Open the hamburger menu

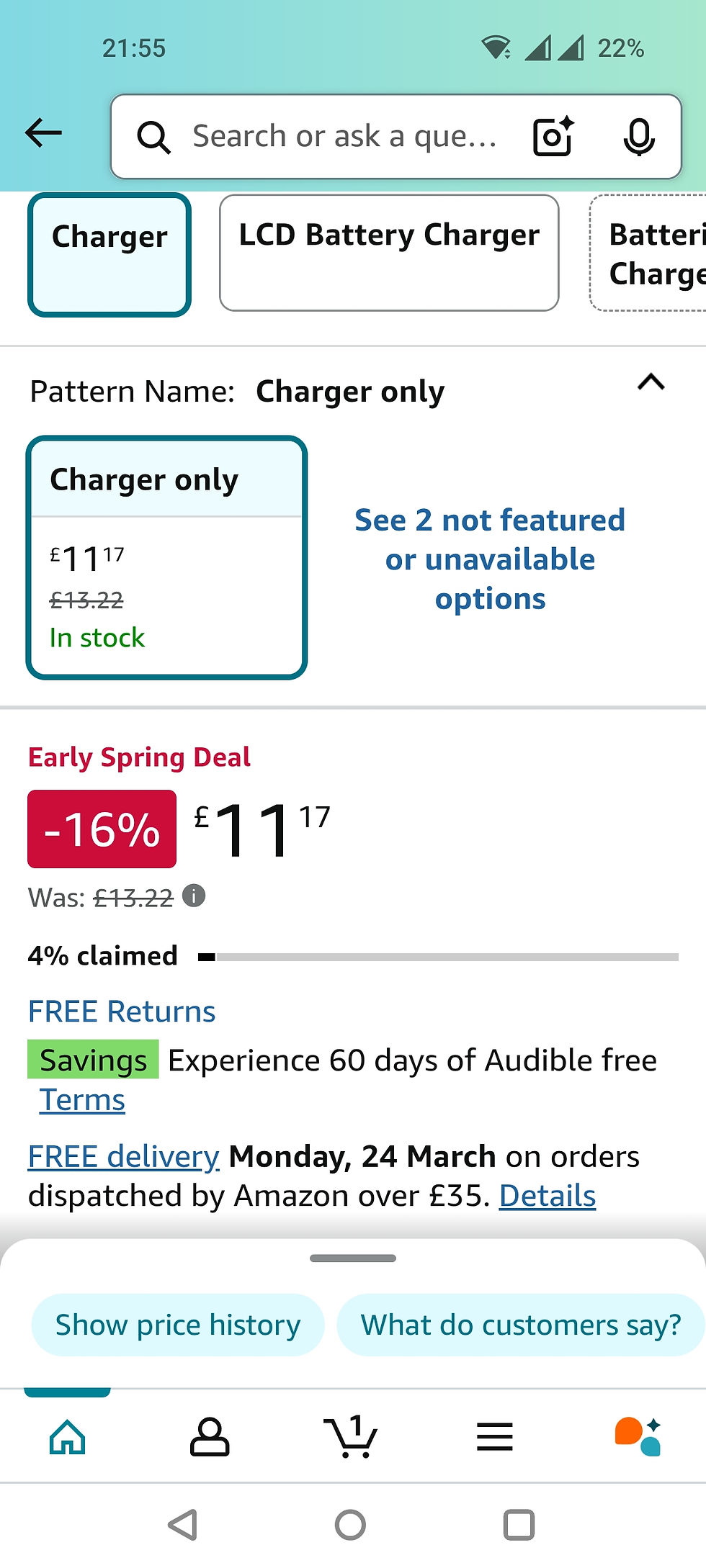click(x=494, y=1437)
